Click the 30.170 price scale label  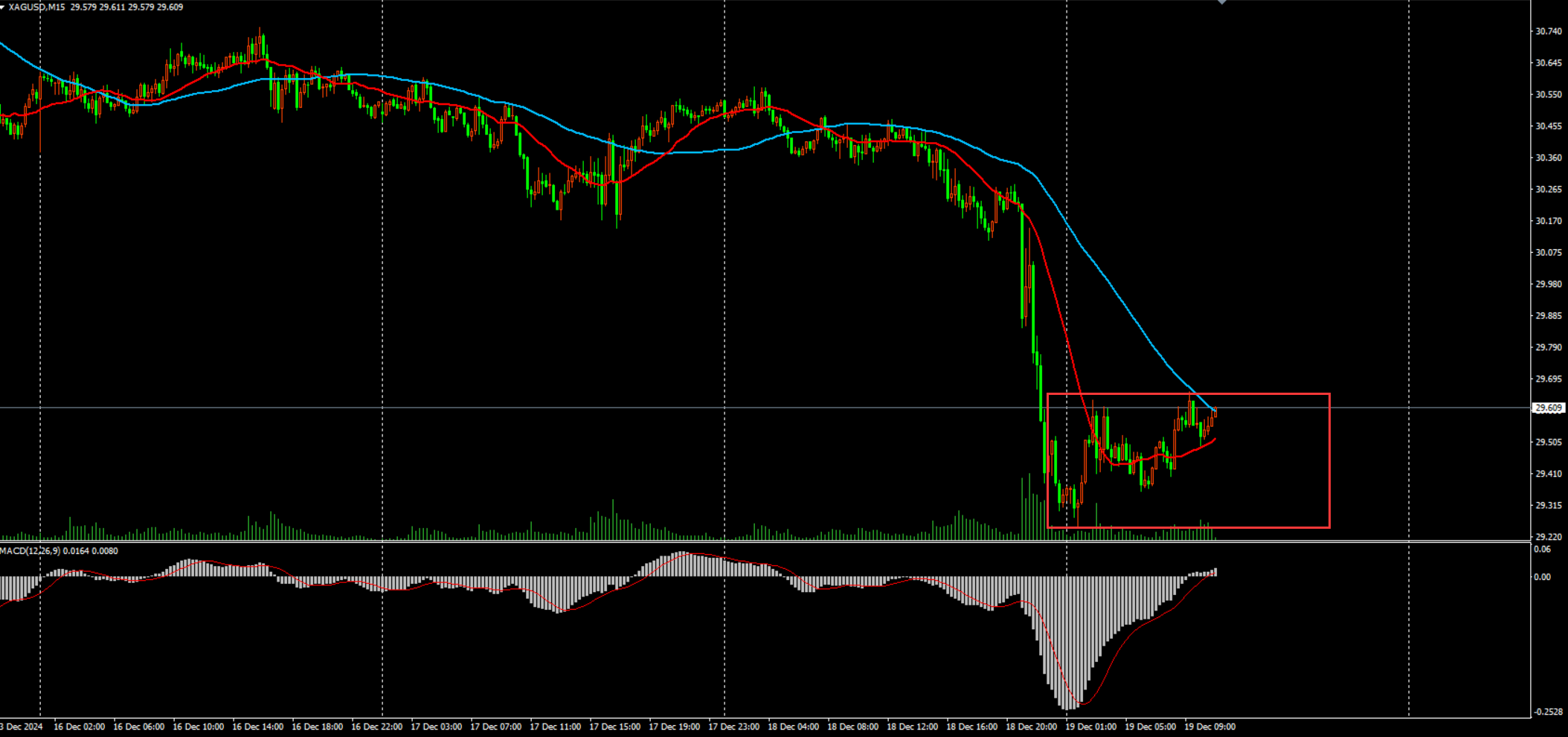coord(1549,221)
